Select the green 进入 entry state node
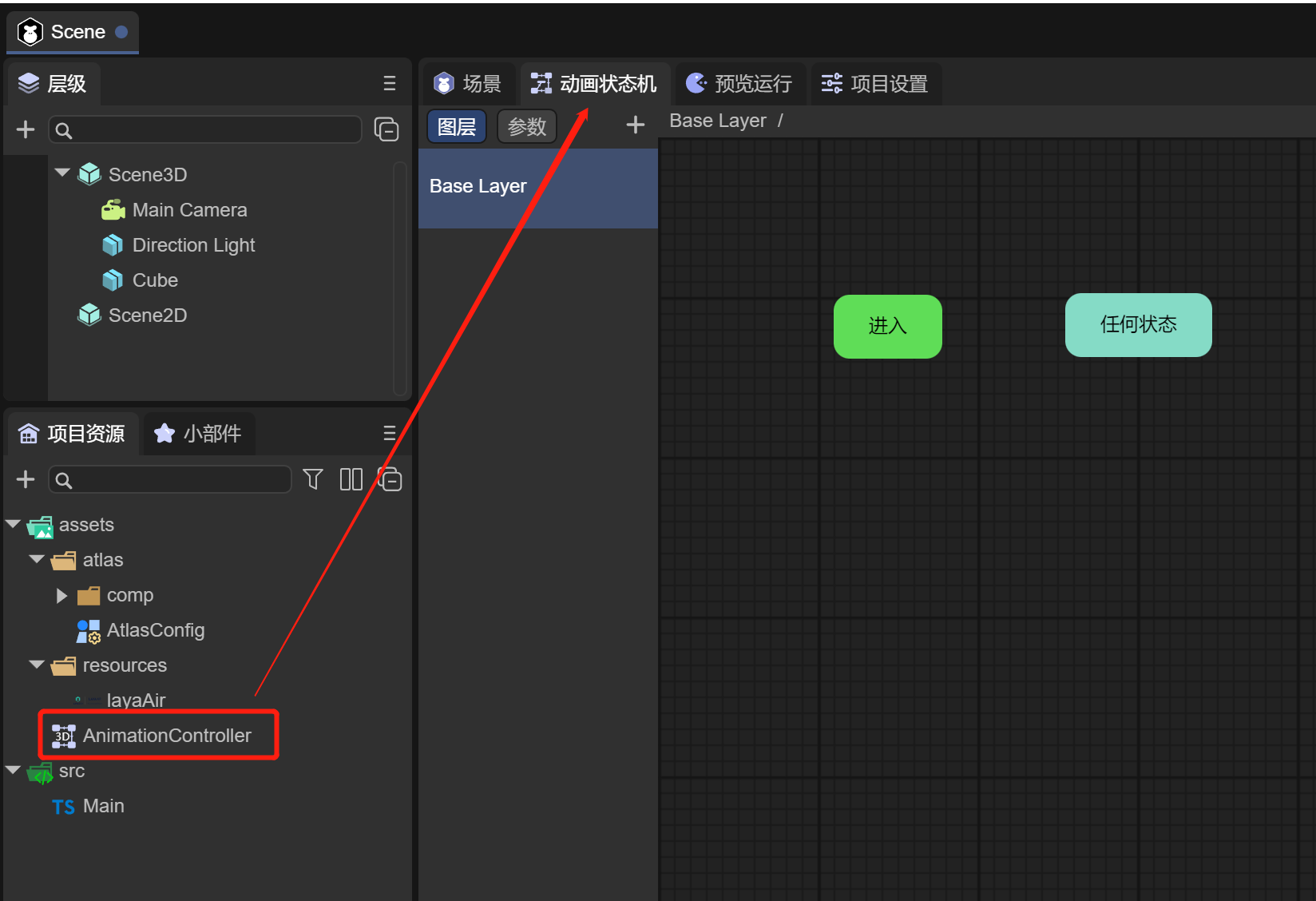1316x901 pixels. click(887, 326)
